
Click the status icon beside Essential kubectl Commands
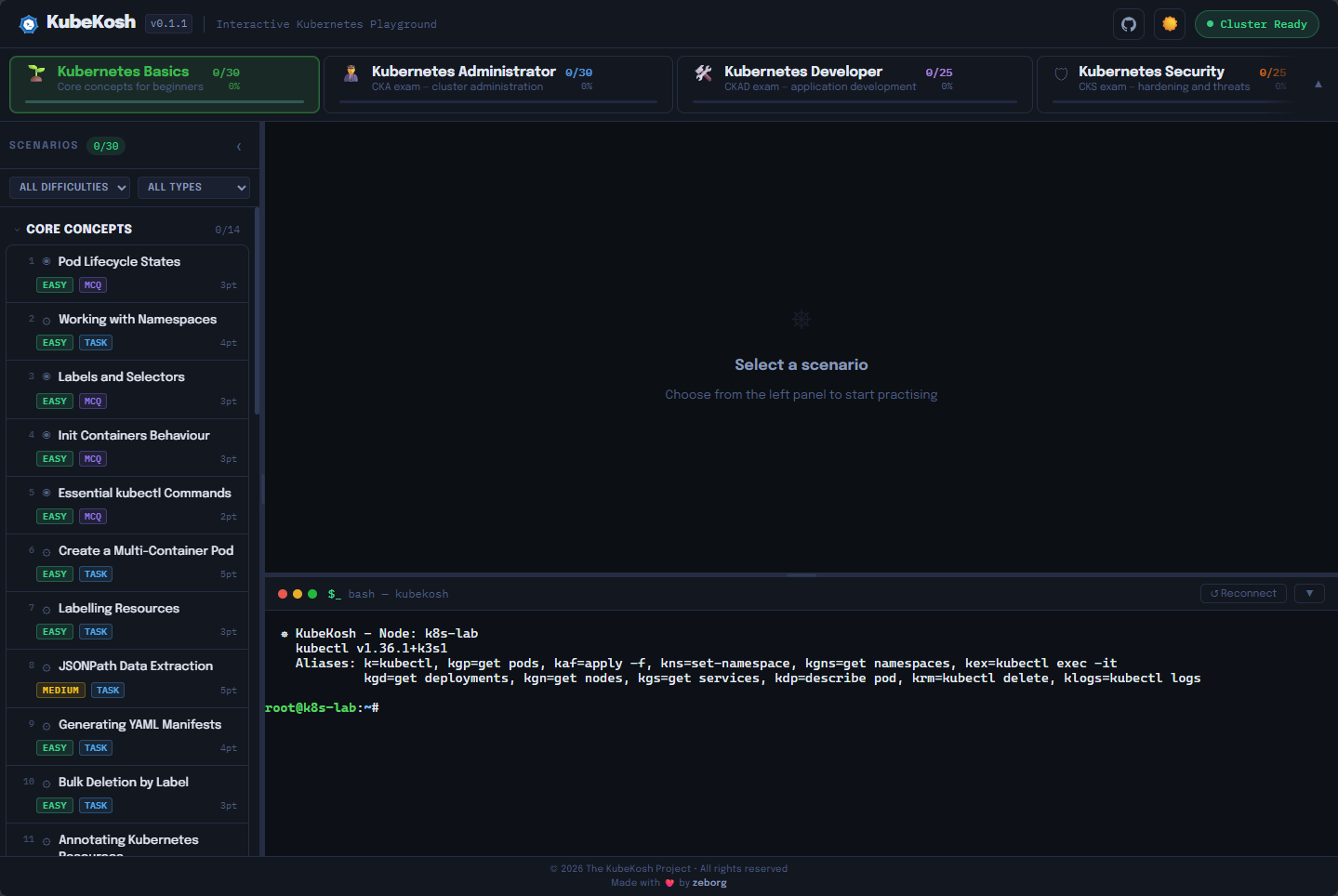(46, 494)
